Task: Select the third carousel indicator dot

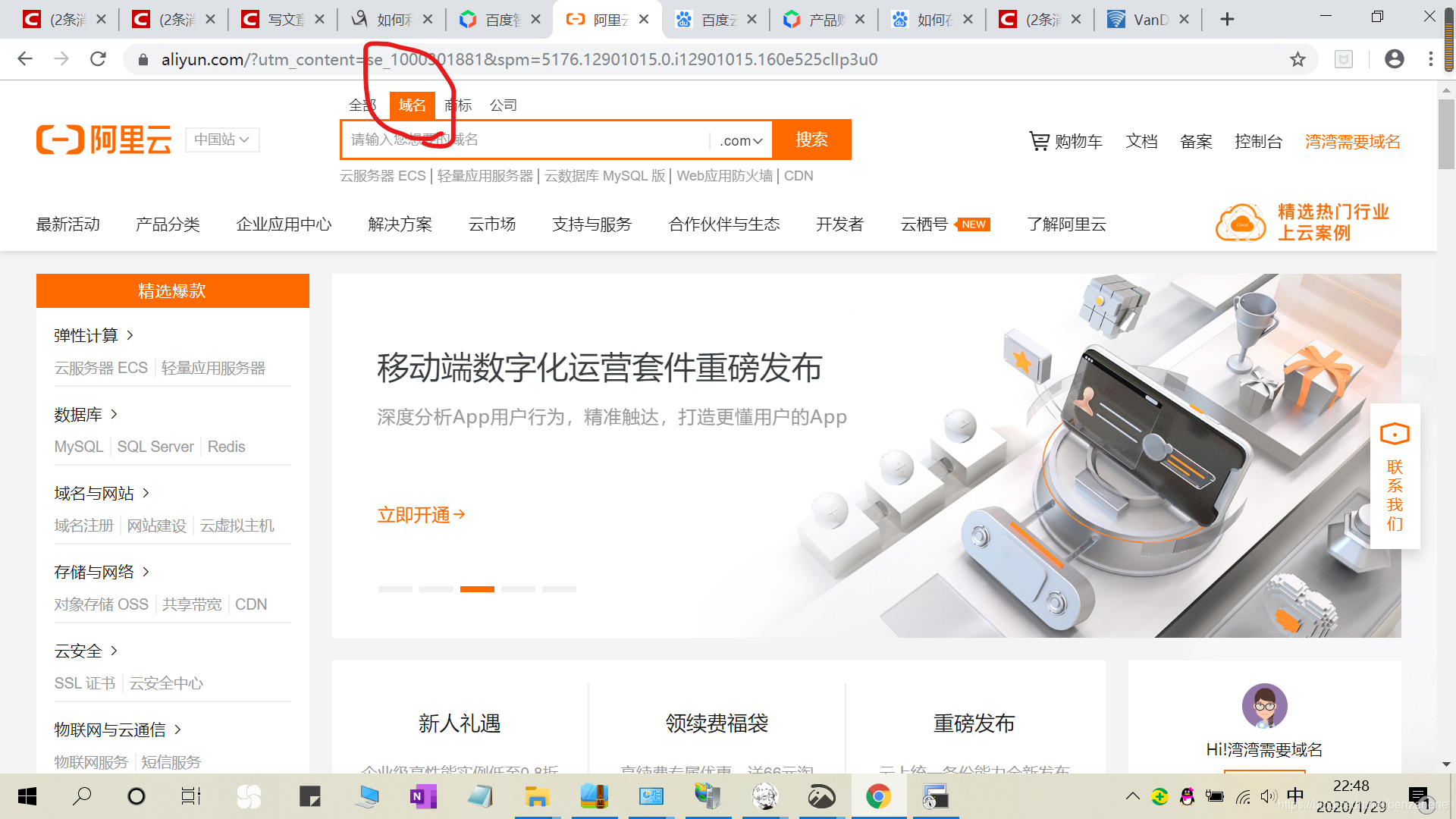Action: [x=477, y=588]
